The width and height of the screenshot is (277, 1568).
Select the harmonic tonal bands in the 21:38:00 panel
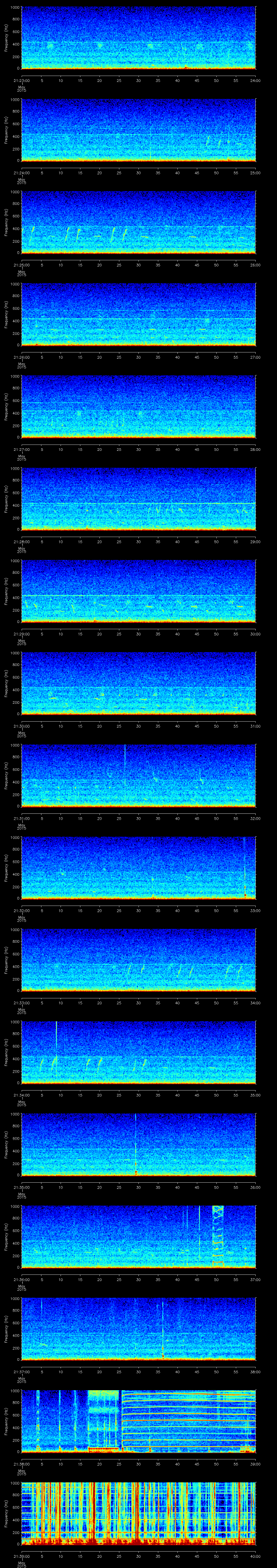click(189, 1421)
